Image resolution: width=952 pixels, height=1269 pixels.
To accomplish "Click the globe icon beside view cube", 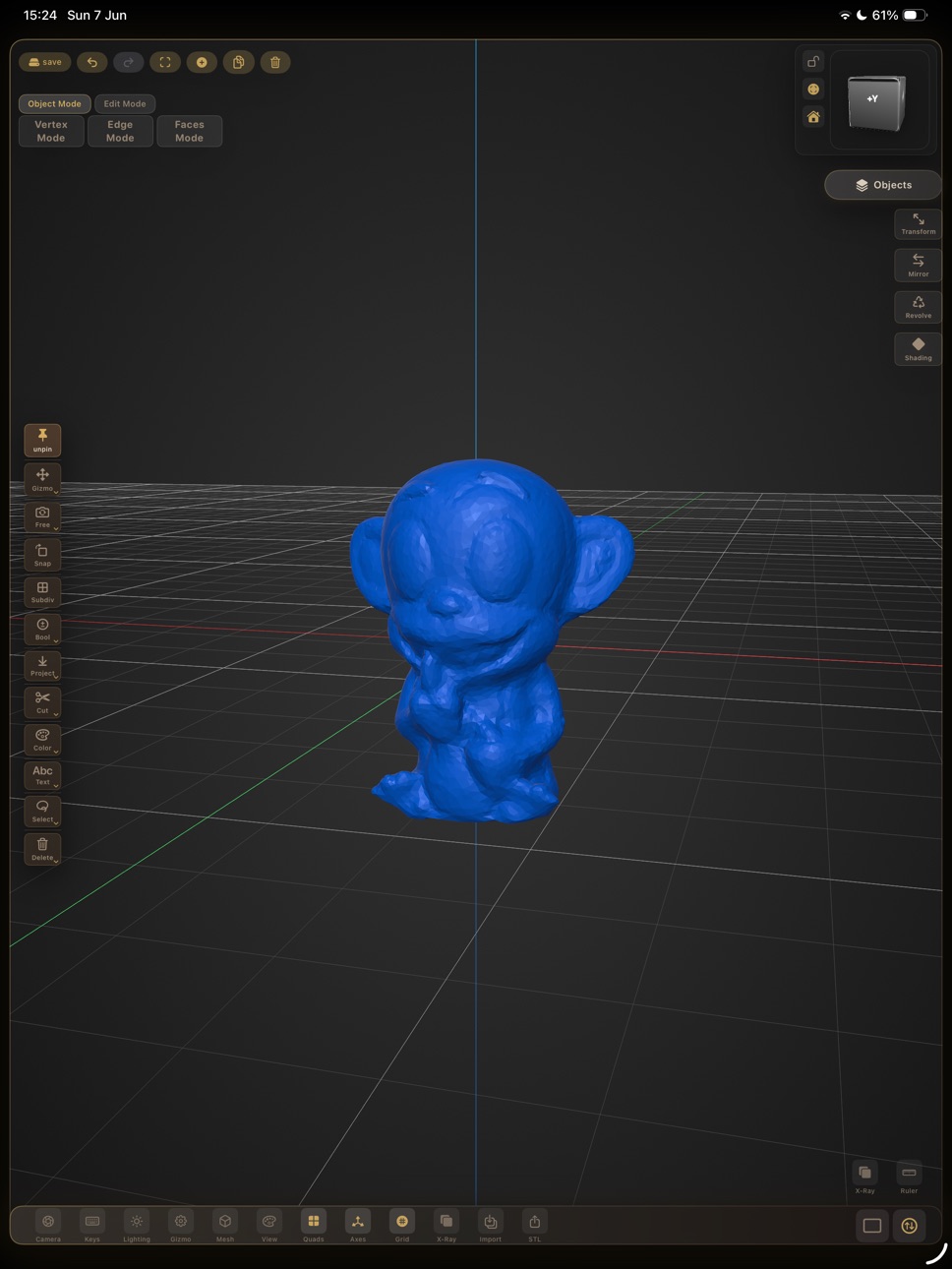I will point(813,89).
